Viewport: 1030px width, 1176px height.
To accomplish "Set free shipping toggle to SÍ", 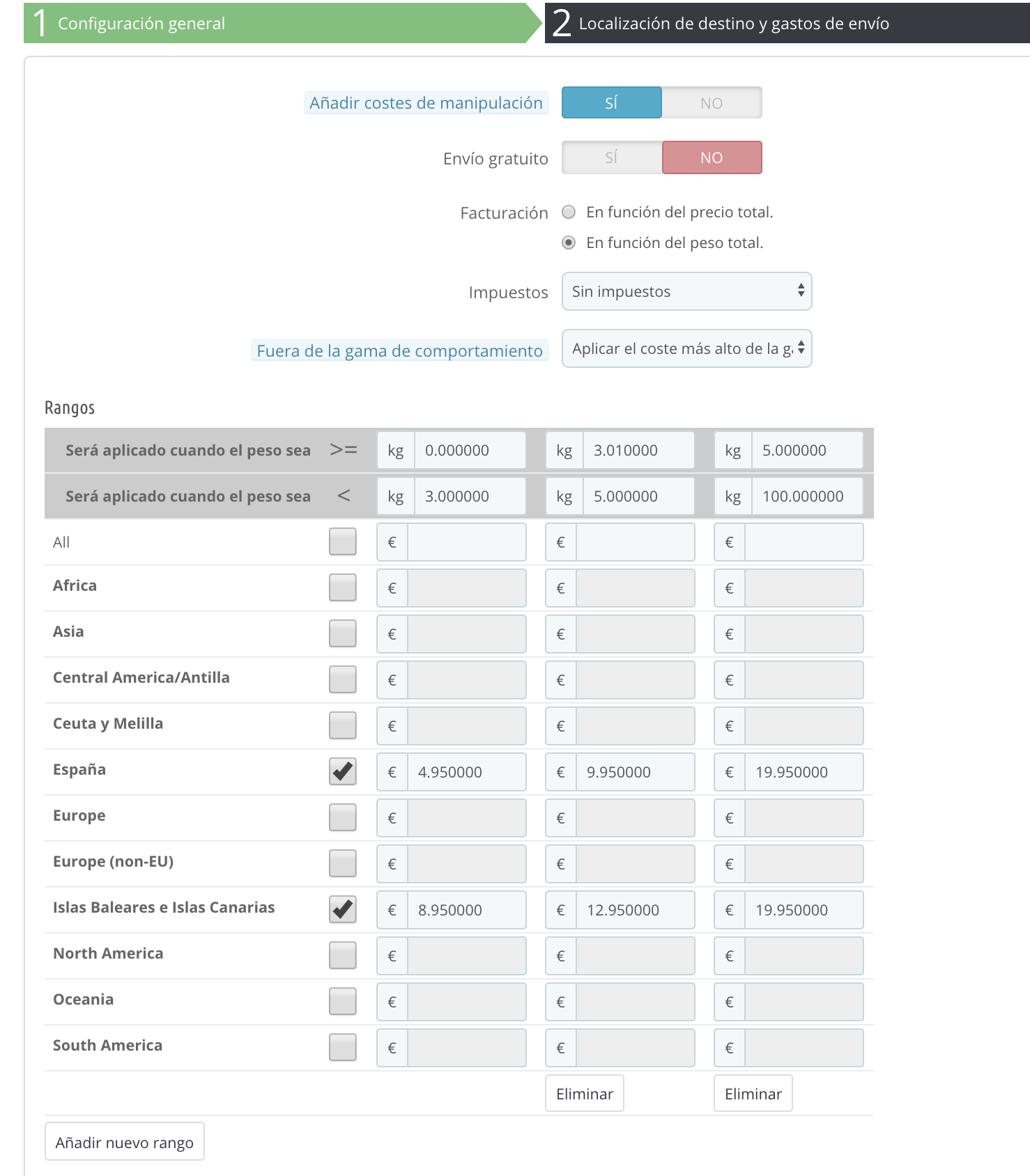I will pos(611,157).
